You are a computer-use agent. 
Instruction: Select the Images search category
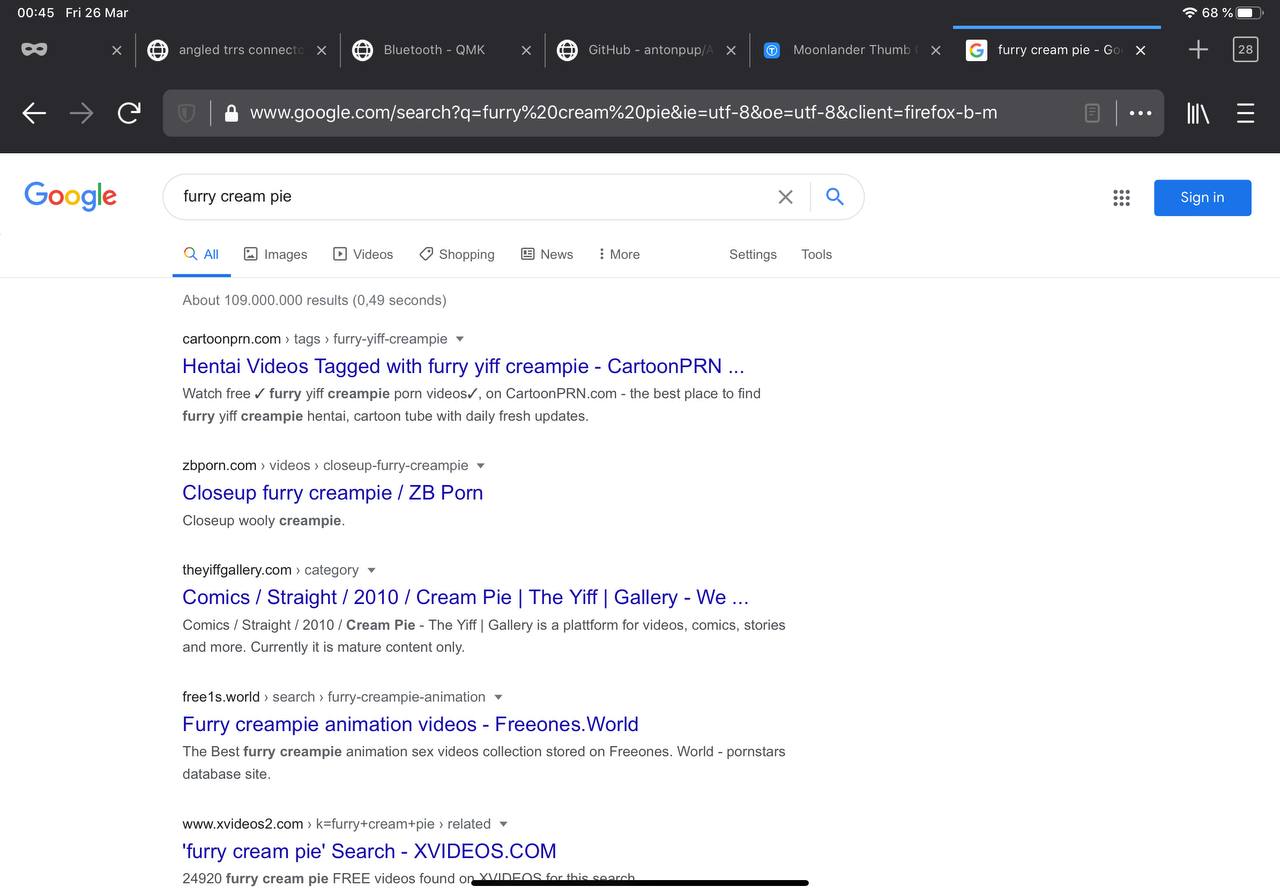pyautogui.click(x=275, y=254)
